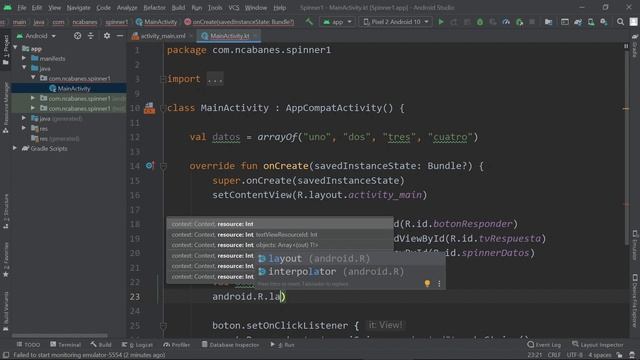Select layout (android.R) completion suggestion

coord(350,258)
